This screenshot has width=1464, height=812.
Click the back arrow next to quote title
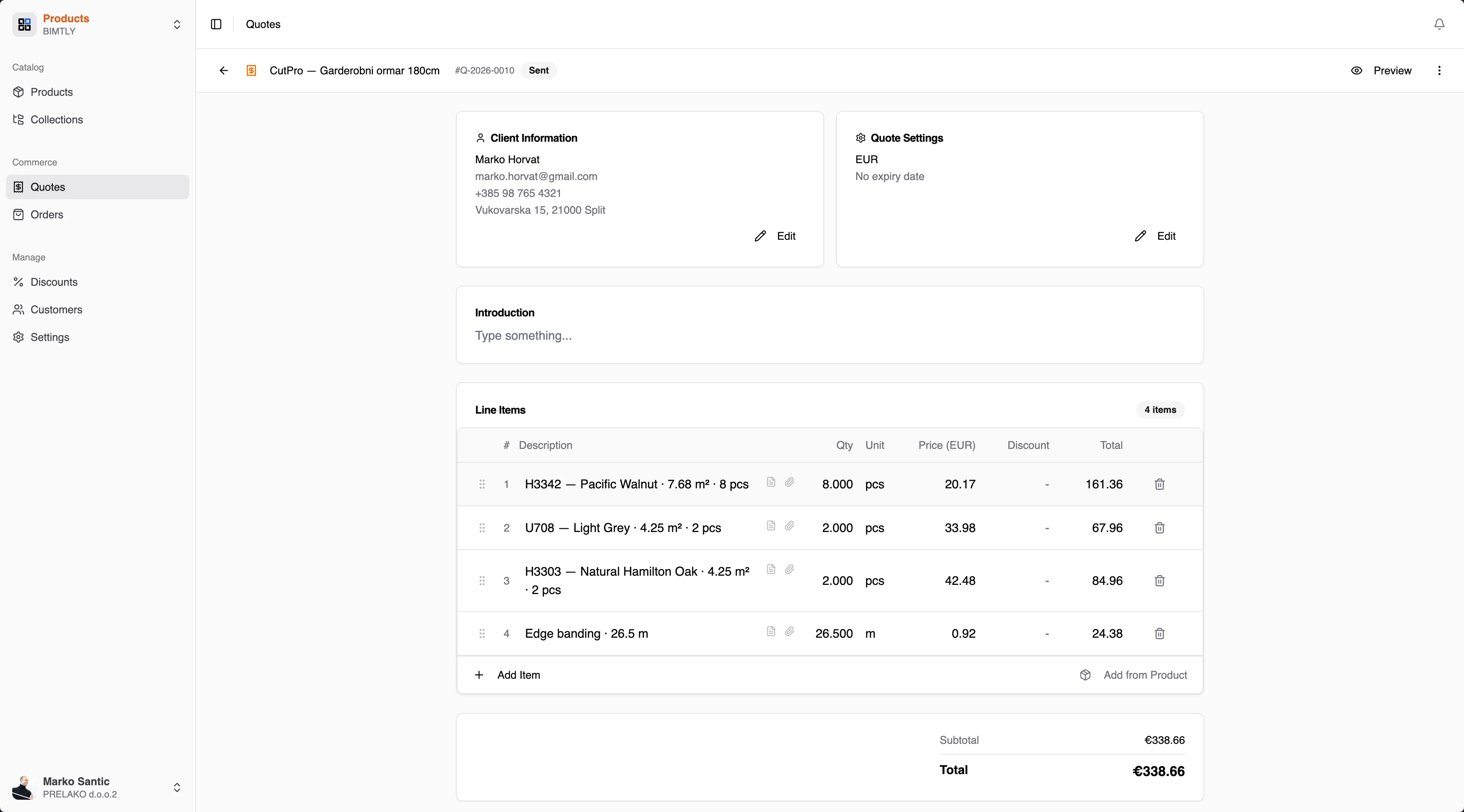(x=223, y=70)
